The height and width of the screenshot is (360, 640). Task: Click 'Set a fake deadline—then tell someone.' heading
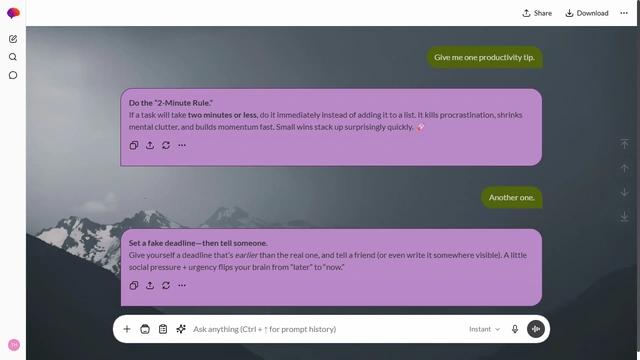click(198, 243)
